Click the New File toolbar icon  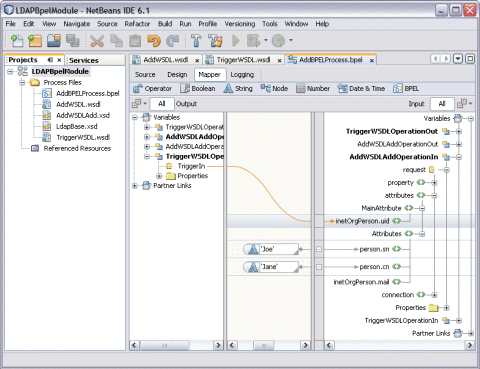(17, 41)
